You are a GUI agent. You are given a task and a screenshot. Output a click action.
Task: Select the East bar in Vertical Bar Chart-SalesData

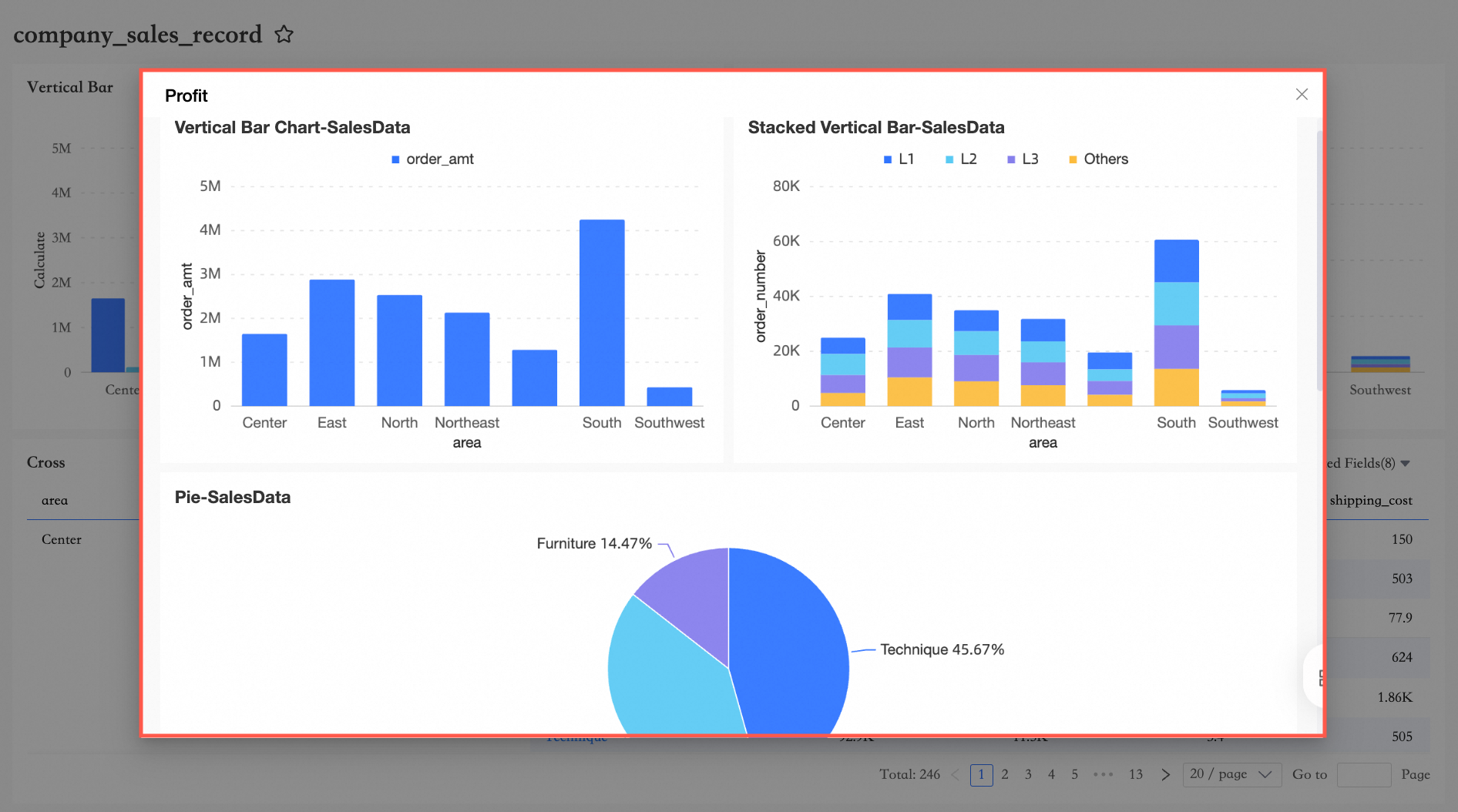pyautogui.click(x=332, y=343)
